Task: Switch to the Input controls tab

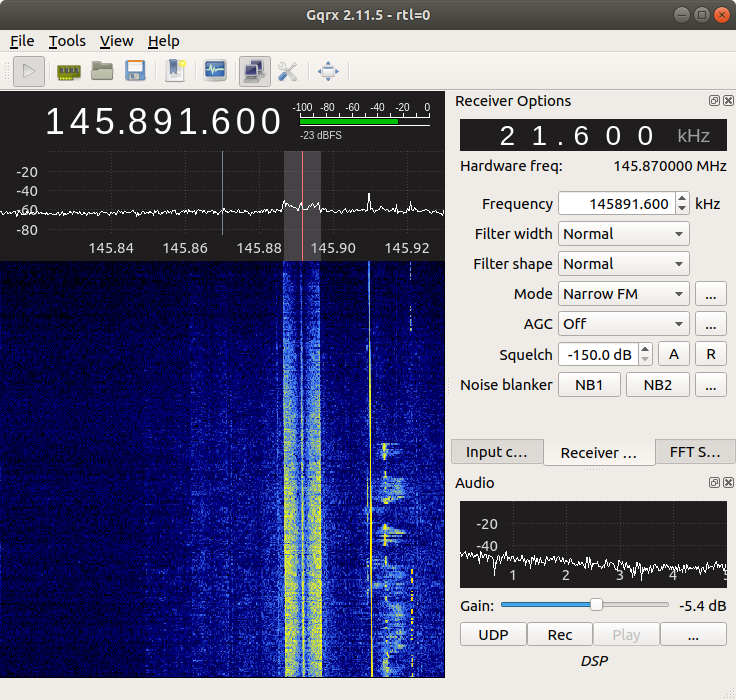Action: pos(497,452)
